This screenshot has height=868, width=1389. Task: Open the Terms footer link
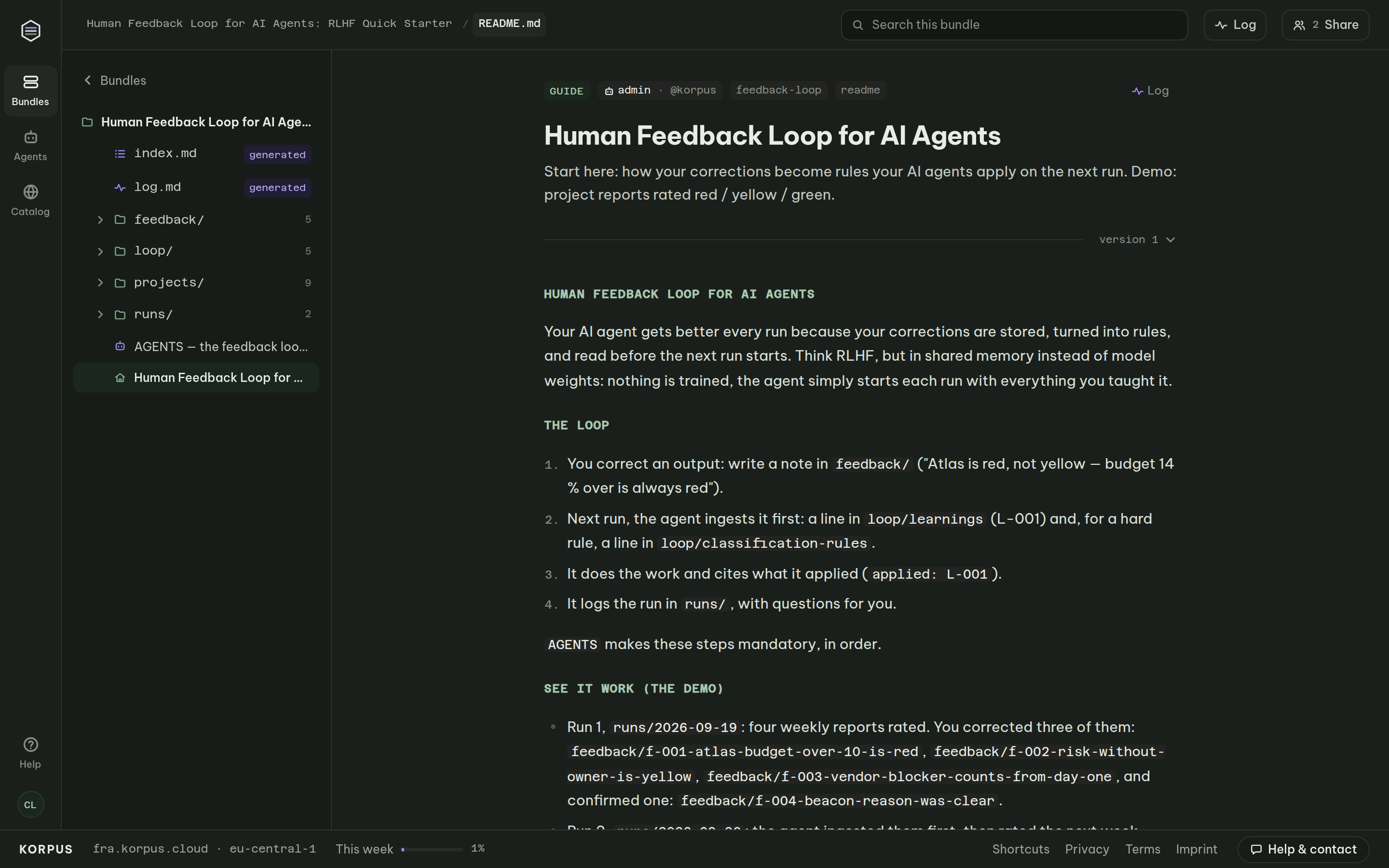coord(1142,849)
